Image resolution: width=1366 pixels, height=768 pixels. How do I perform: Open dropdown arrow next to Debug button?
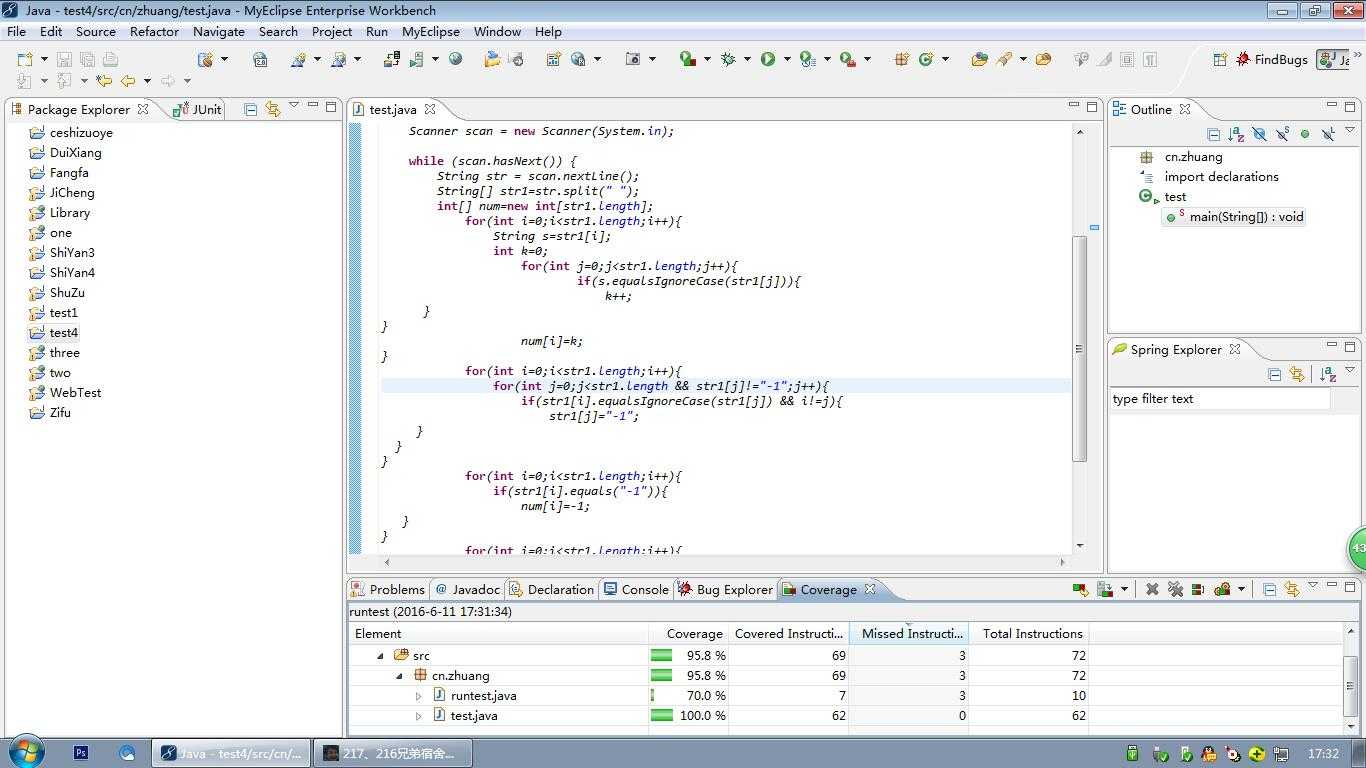747,59
